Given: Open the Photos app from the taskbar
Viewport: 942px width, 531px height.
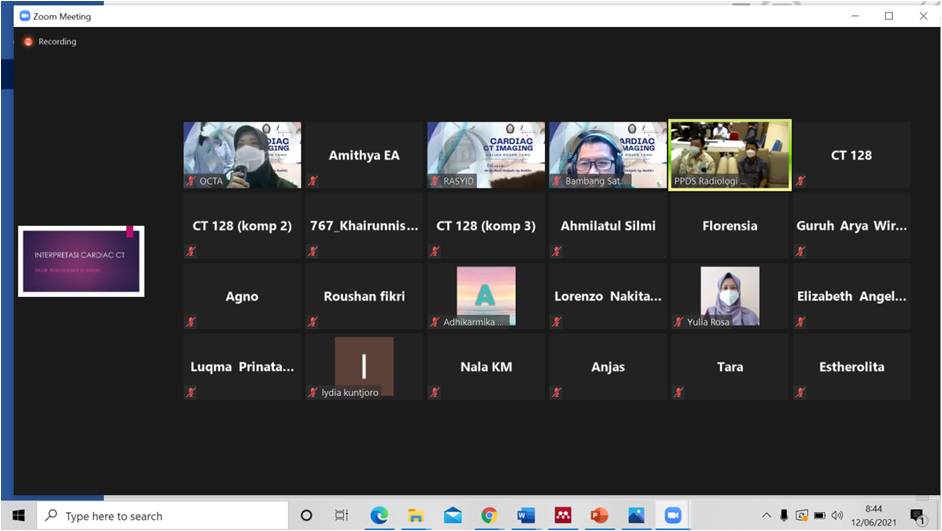Looking at the screenshot, I should [636, 515].
